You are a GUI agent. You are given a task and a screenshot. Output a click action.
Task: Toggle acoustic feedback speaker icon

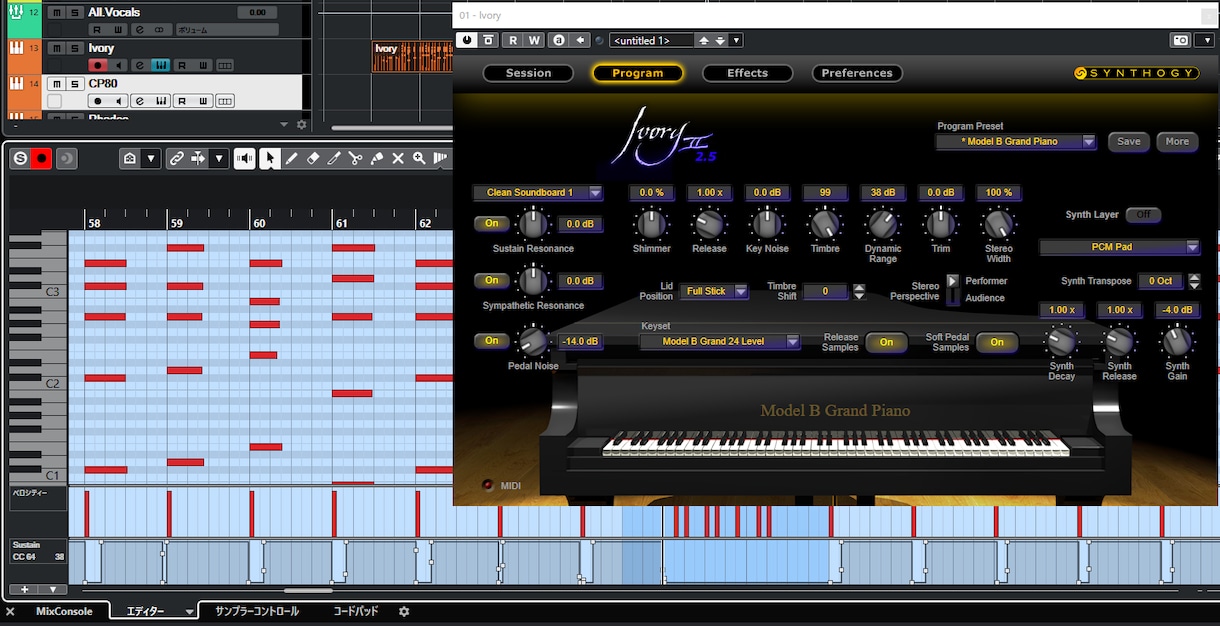(x=244, y=158)
